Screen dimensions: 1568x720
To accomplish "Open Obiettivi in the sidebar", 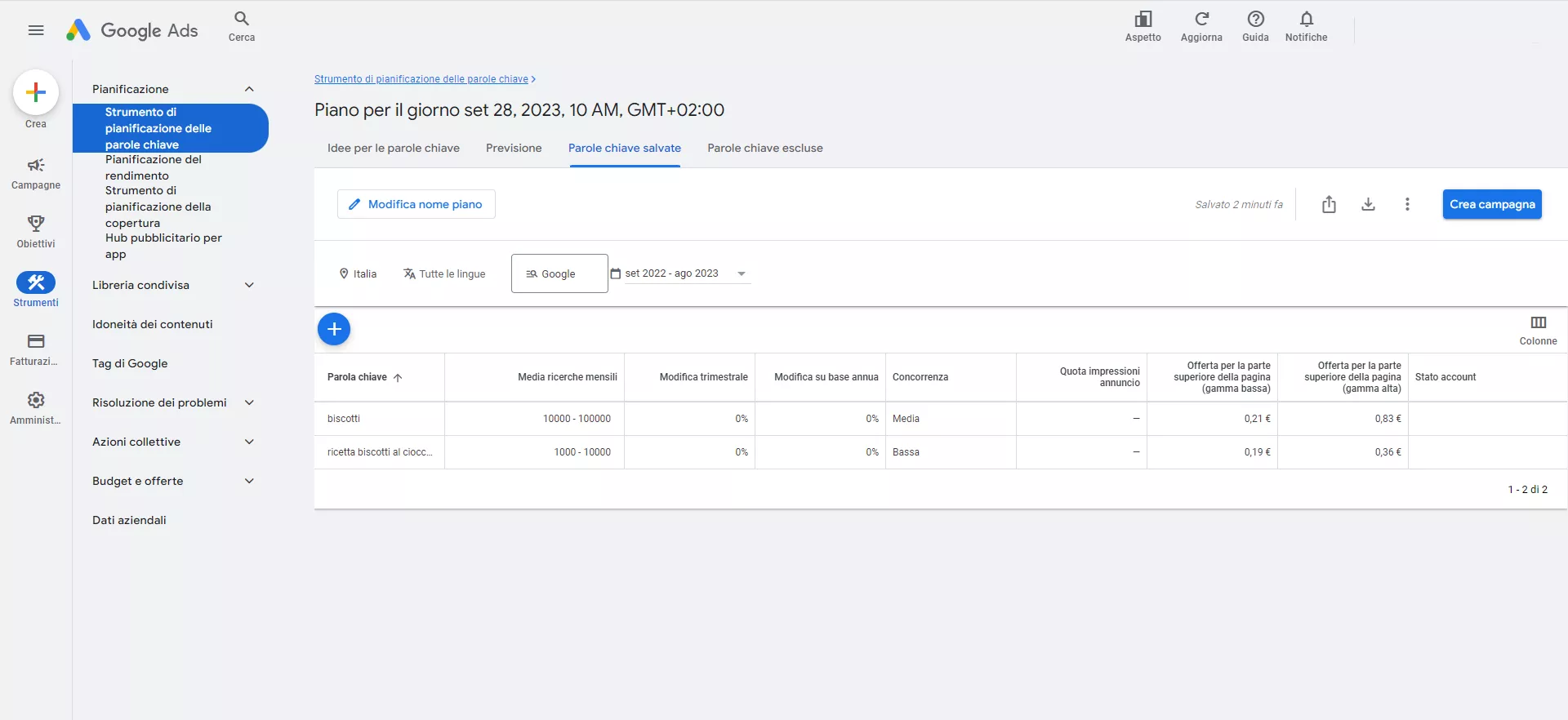I will click(36, 232).
